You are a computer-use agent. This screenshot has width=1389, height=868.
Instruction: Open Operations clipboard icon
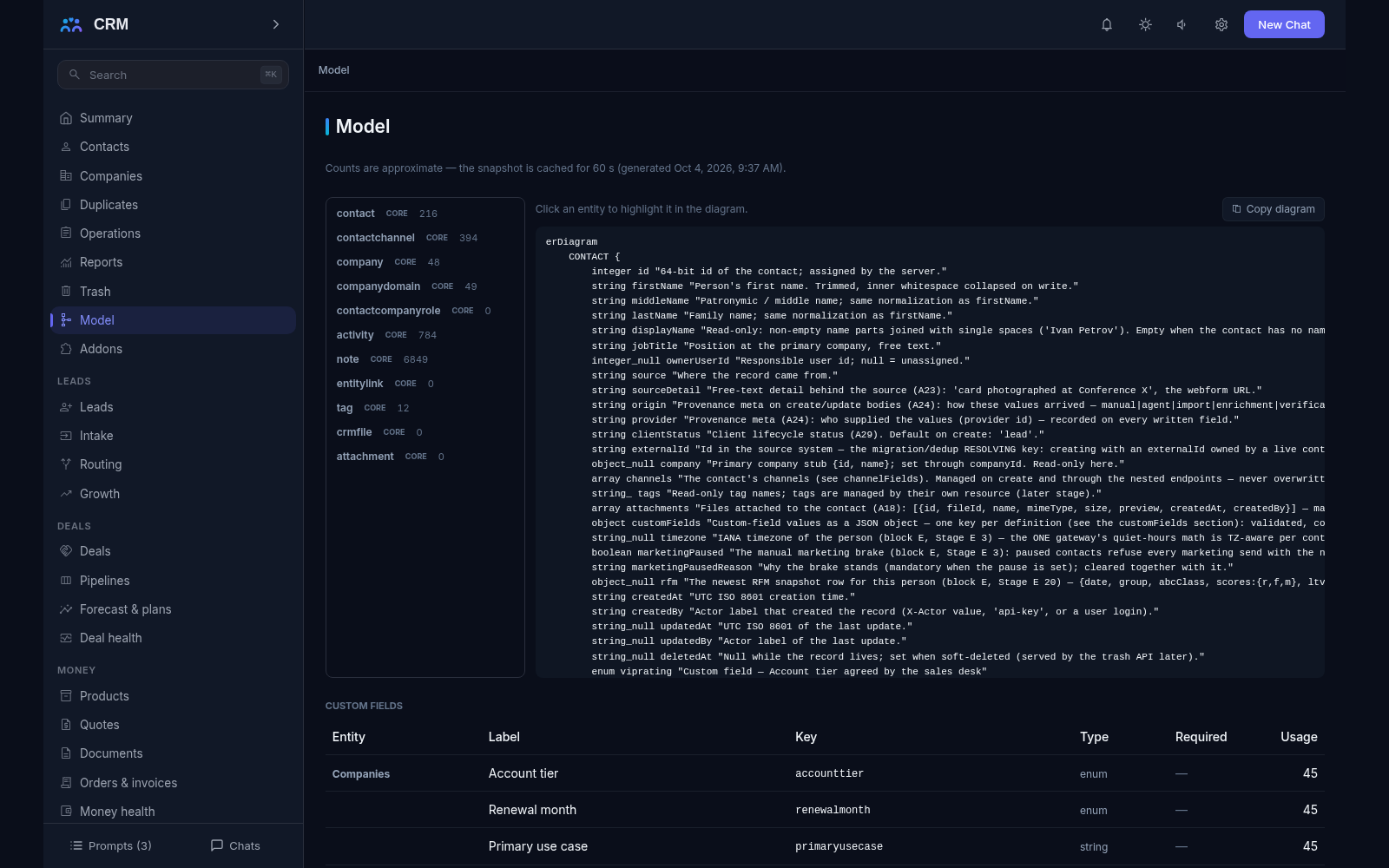click(66, 233)
